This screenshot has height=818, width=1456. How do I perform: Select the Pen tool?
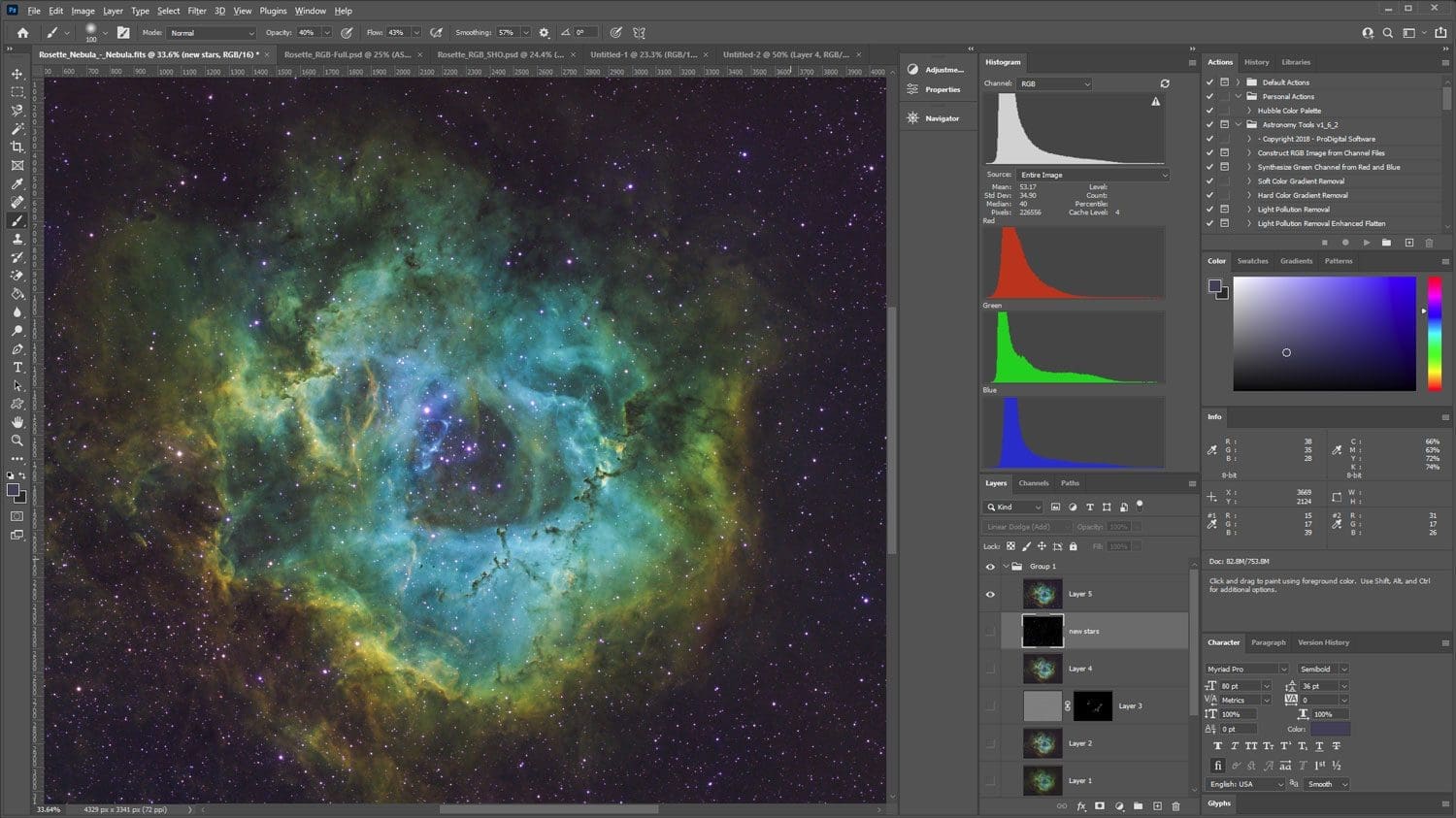17,349
